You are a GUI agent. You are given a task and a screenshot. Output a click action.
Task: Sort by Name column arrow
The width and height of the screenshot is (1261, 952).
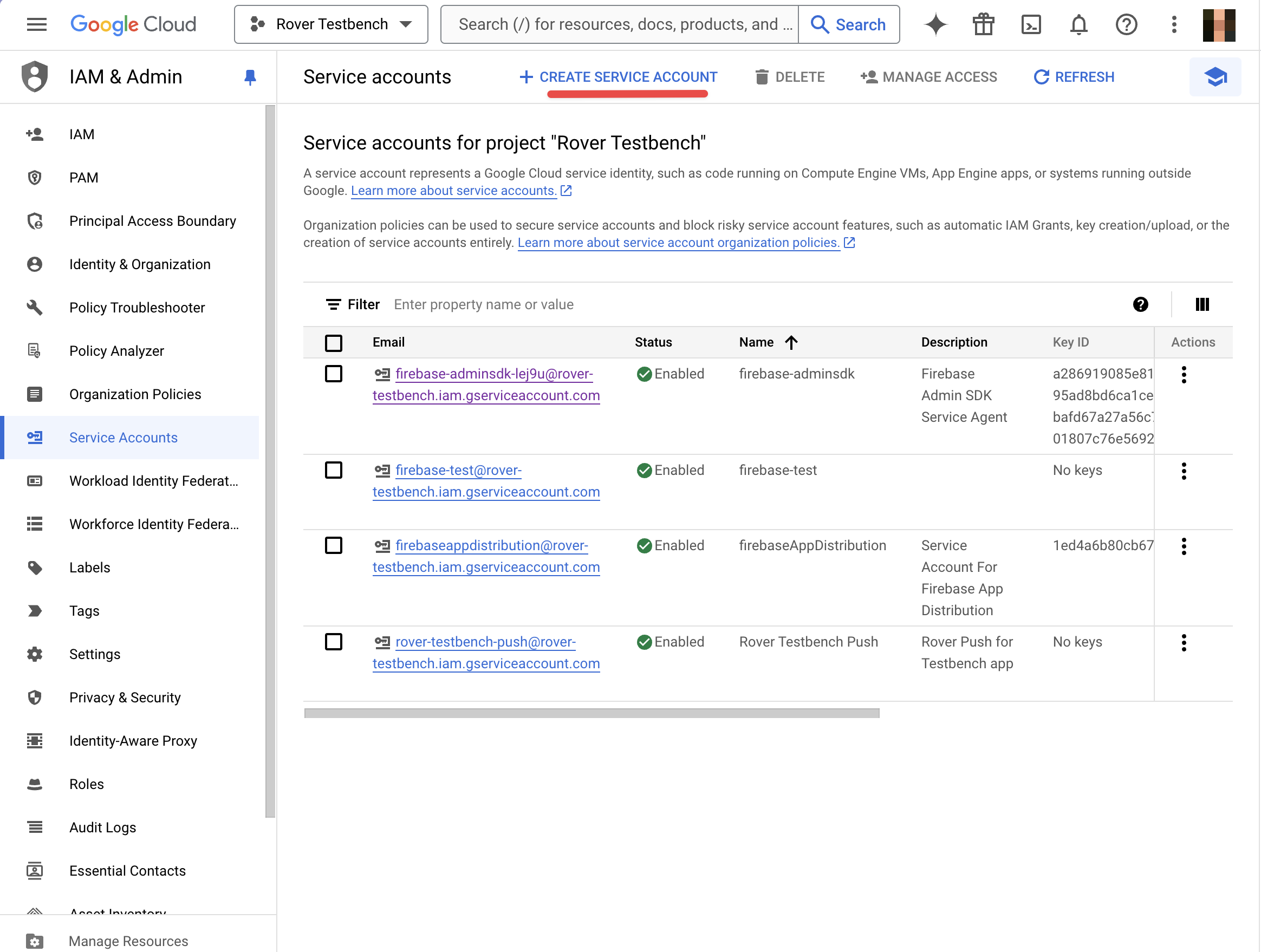[x=791, y=342]
